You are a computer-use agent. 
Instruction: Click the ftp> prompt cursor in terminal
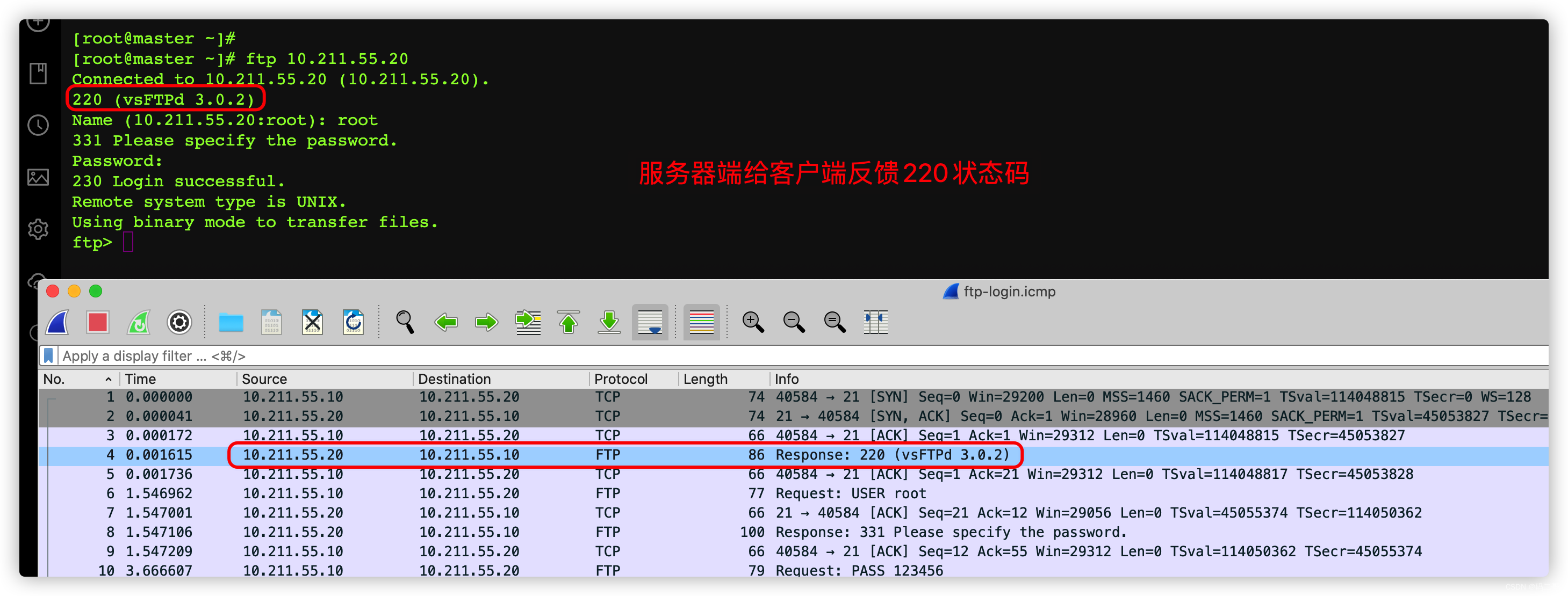128,242
